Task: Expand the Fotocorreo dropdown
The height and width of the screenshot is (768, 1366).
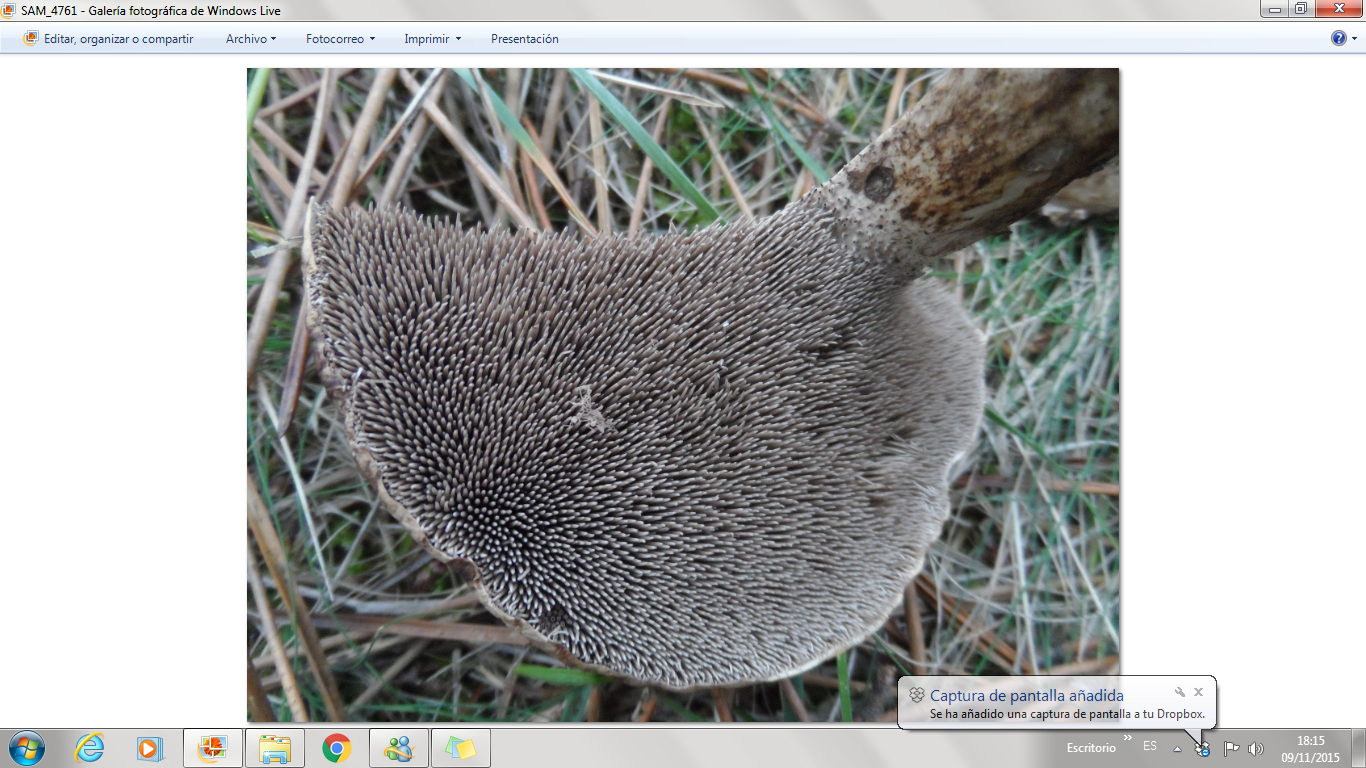Action: 340,39
